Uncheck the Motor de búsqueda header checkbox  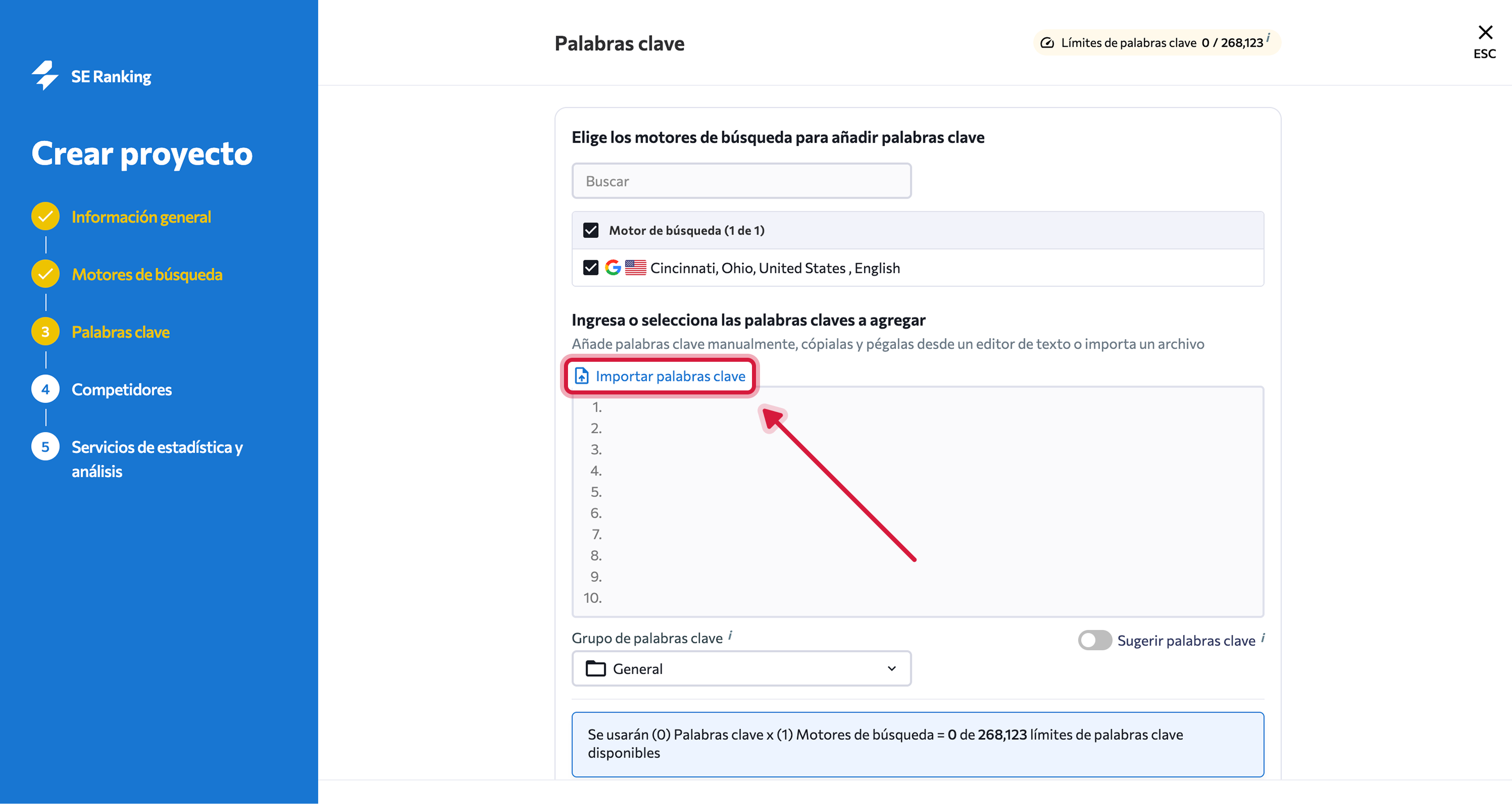pyautogui.click(x=591, y=230)
